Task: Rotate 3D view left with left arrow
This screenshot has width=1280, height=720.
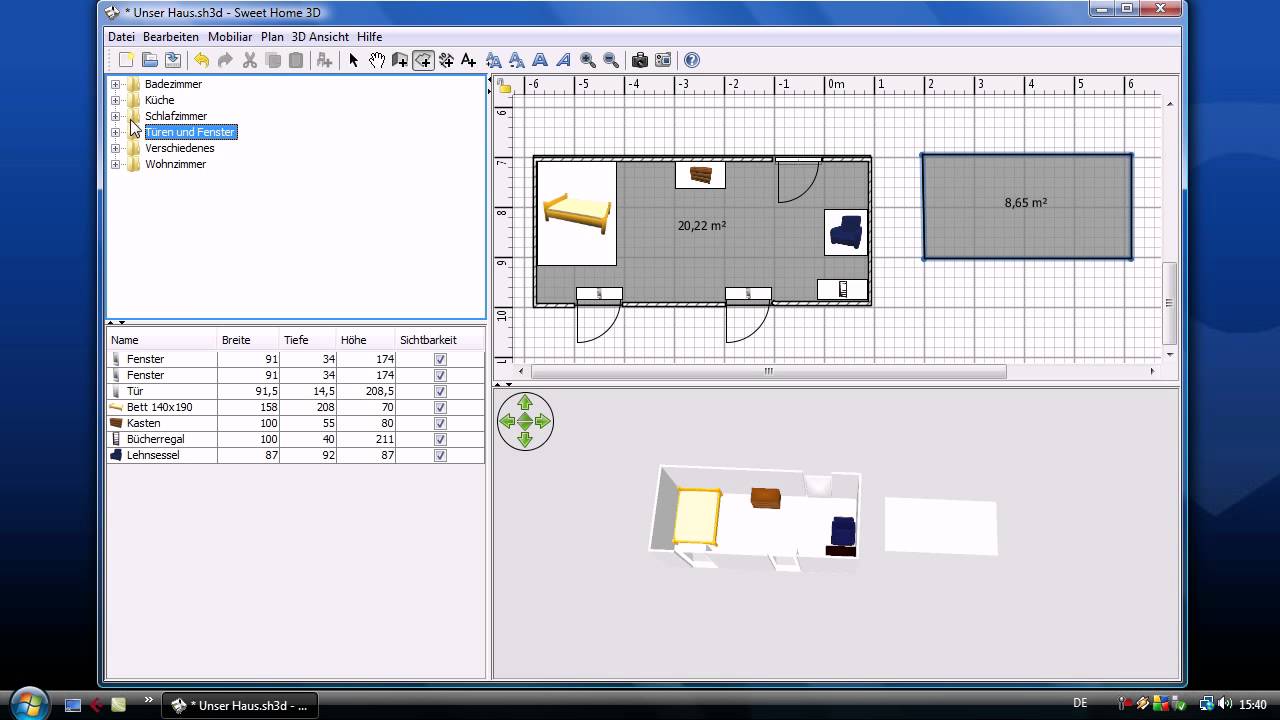Action: click(x=507, y=421)
